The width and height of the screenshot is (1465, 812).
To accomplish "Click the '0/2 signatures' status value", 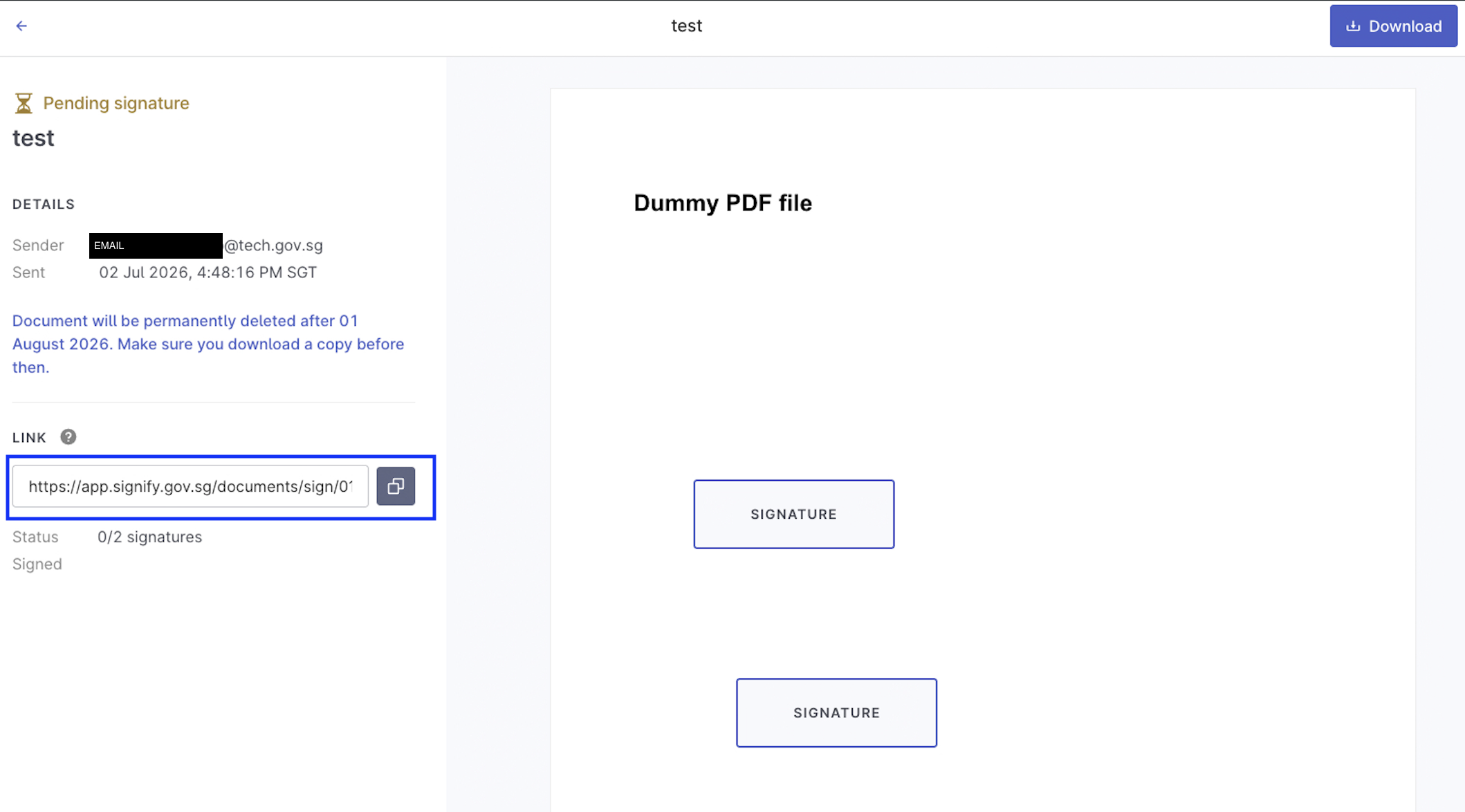I will 149,537.
